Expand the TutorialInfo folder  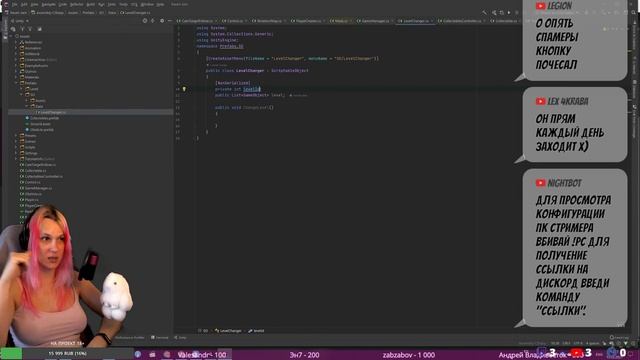16,159
